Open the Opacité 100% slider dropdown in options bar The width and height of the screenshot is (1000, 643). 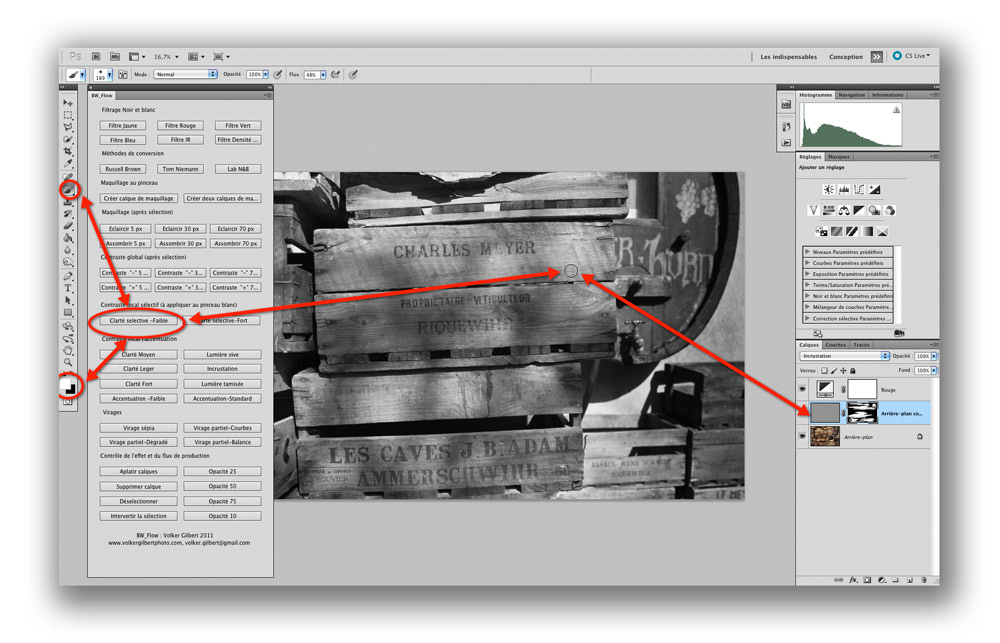pos(265,75)
